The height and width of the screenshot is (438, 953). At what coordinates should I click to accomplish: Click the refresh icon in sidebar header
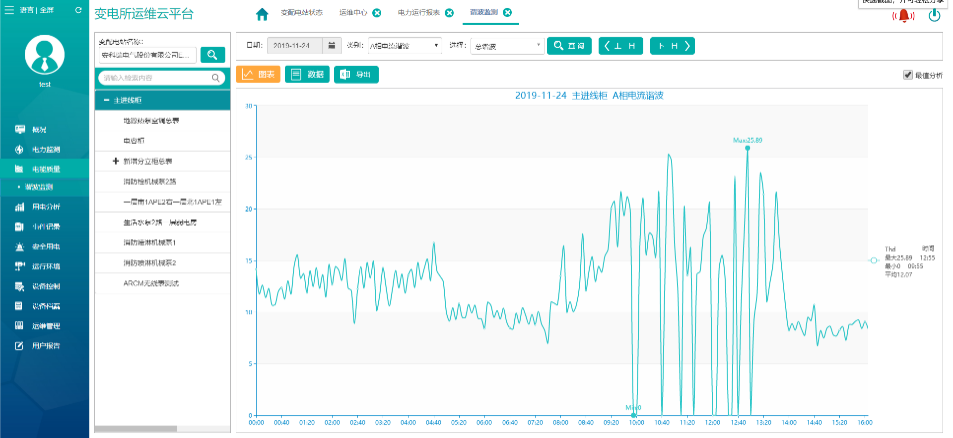(x=78, y=10)
